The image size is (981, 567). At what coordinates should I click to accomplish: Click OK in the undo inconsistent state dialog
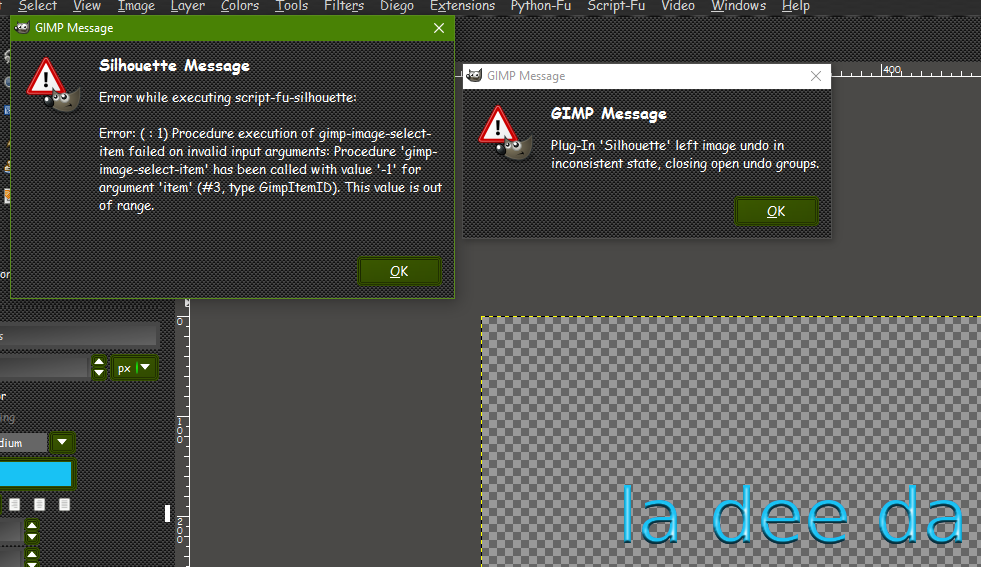click(x=776, y=211)
